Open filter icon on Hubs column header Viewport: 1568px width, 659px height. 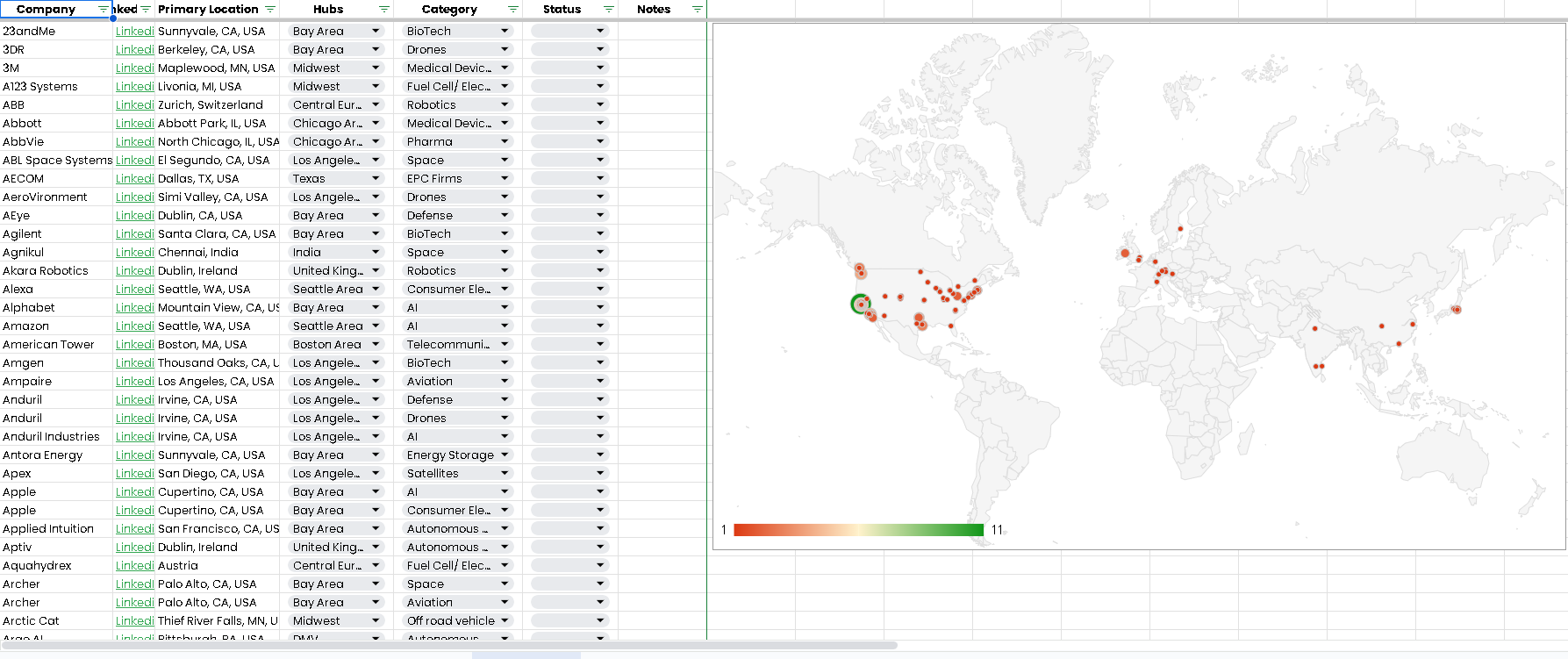click(384, 9)
